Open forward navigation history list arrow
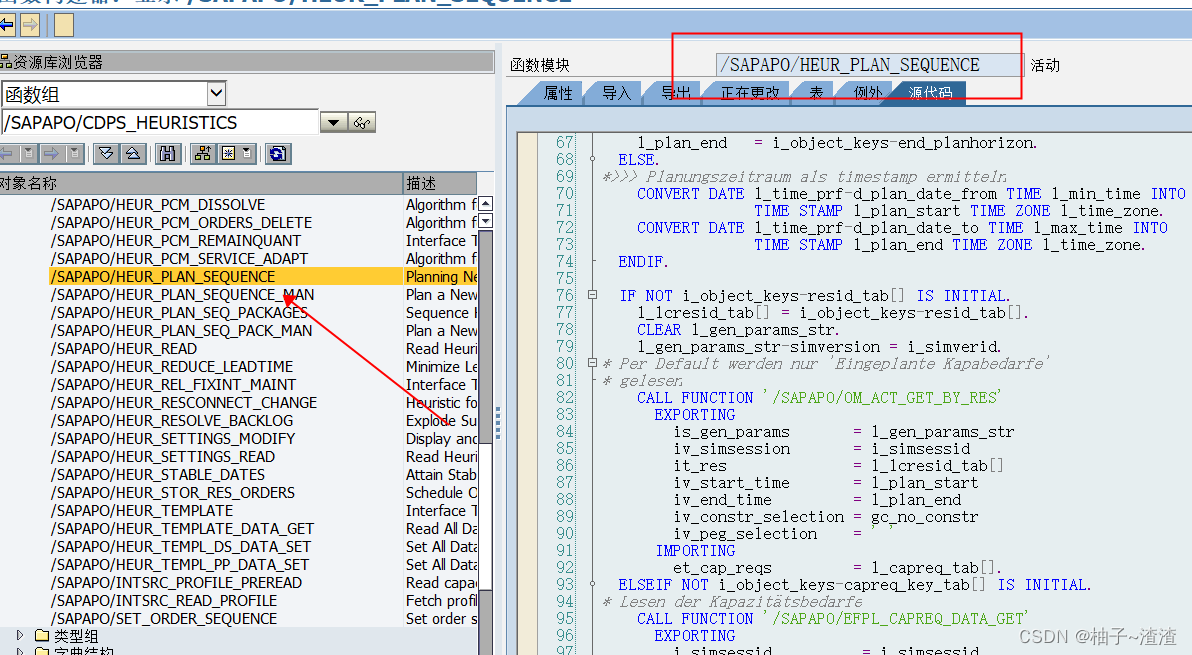Screen dimensions: 1192x655 pos(74,154)
